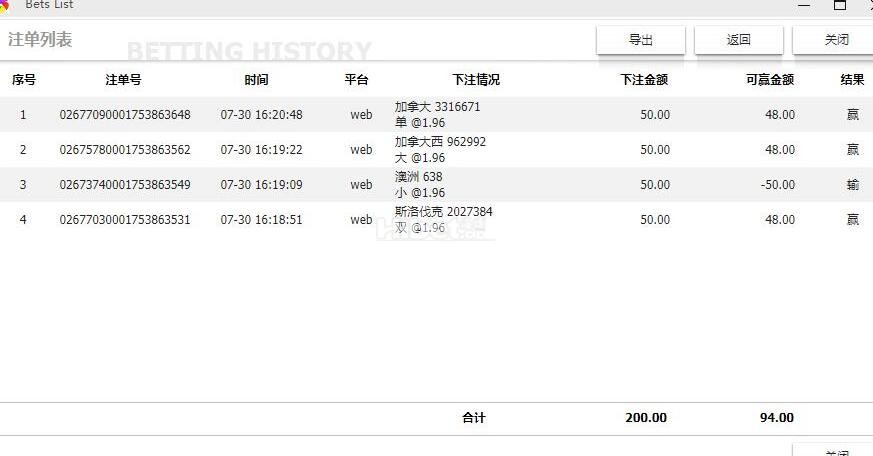The width and height of the screenshot is (873, 456).
Task: Maximize the Bets List window
Action: pyautogui.click(x=840, y=5)
